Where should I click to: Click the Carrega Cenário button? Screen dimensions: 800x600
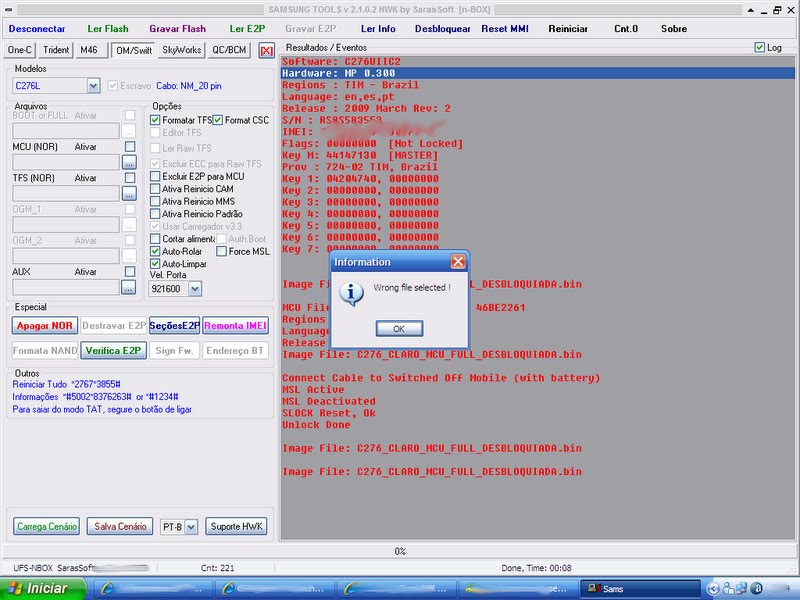pyautogui.click(x=47, y=527)
